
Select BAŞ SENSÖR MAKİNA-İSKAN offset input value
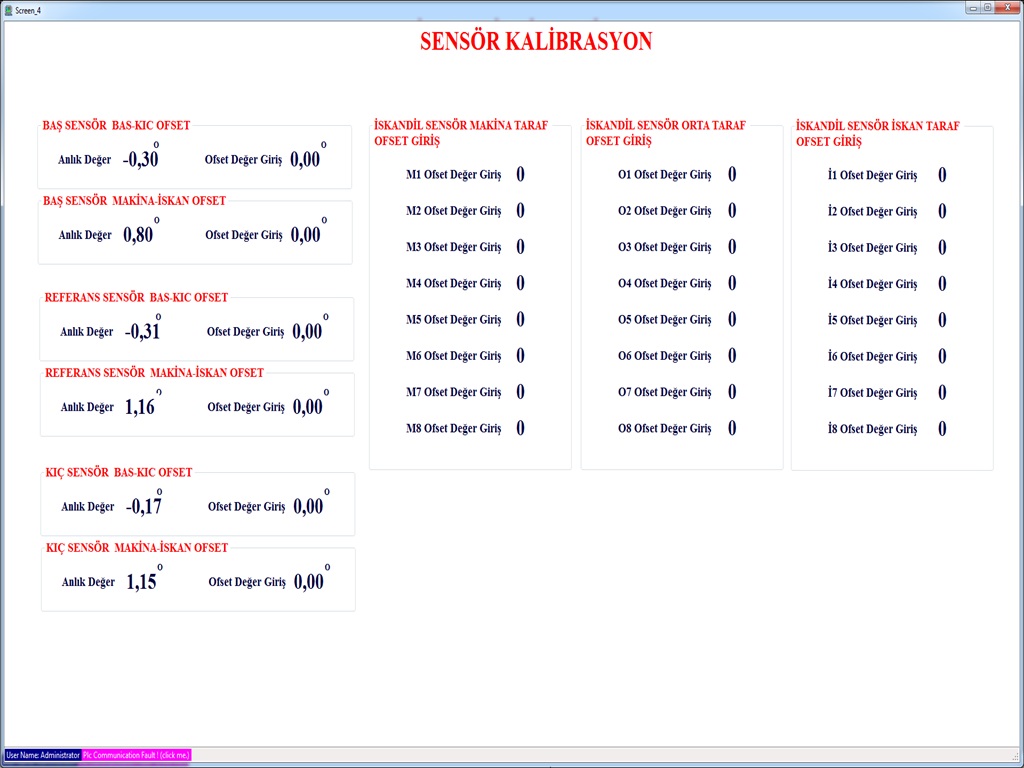coord(305,235)
